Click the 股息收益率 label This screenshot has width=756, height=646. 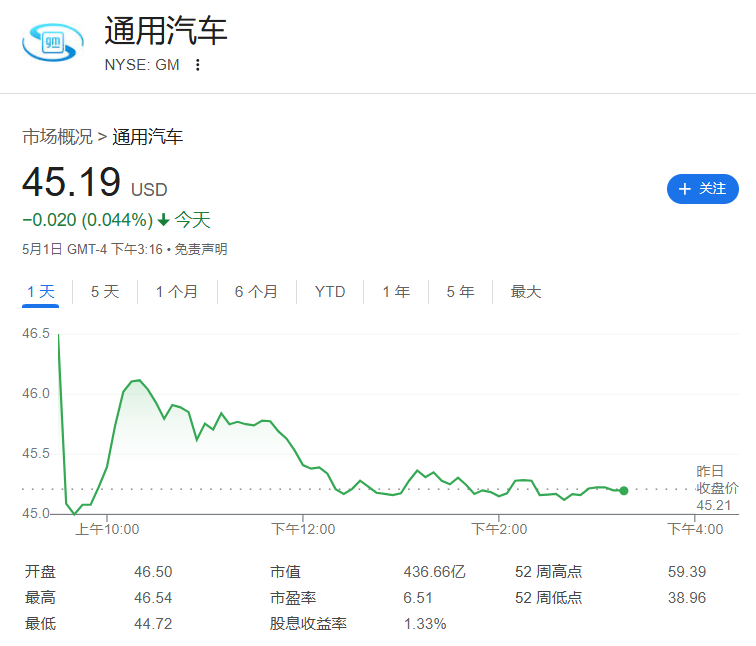click(308, 624)
